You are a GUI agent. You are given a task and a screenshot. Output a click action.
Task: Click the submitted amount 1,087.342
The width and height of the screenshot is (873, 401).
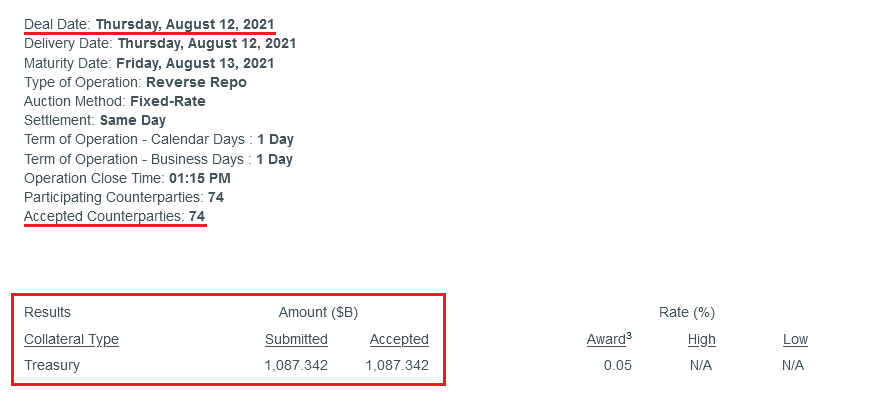296,365
